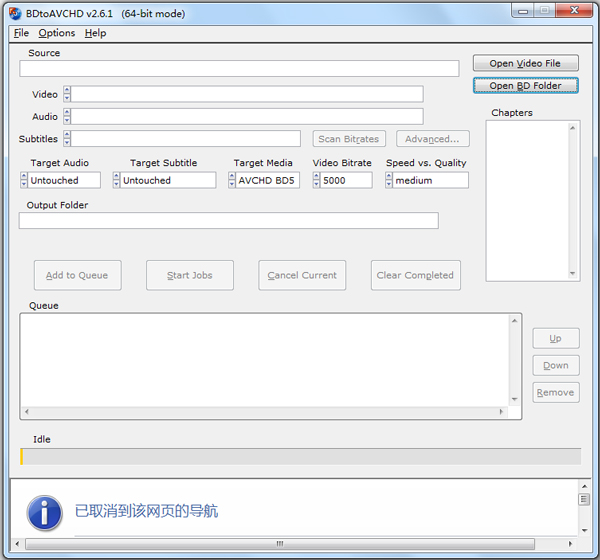Click the Clear Completed button
Screen dimensions: 600x560
[x=416, y=275]
